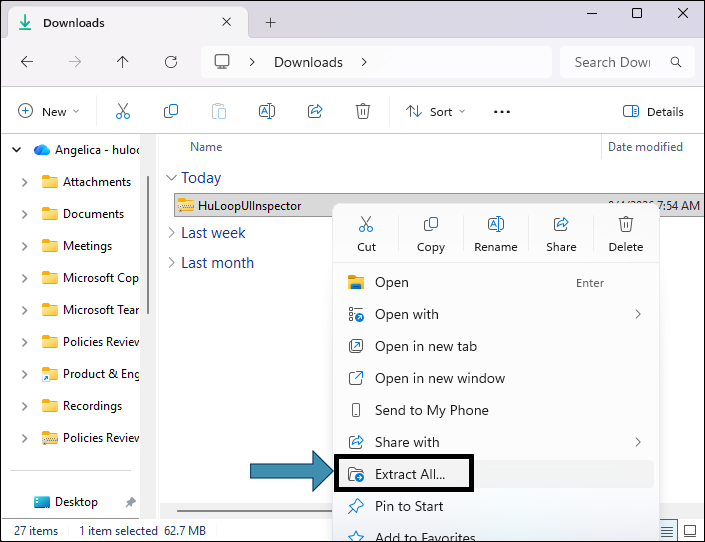Click the horizontal scrollbar under the file list

point(254,511)
